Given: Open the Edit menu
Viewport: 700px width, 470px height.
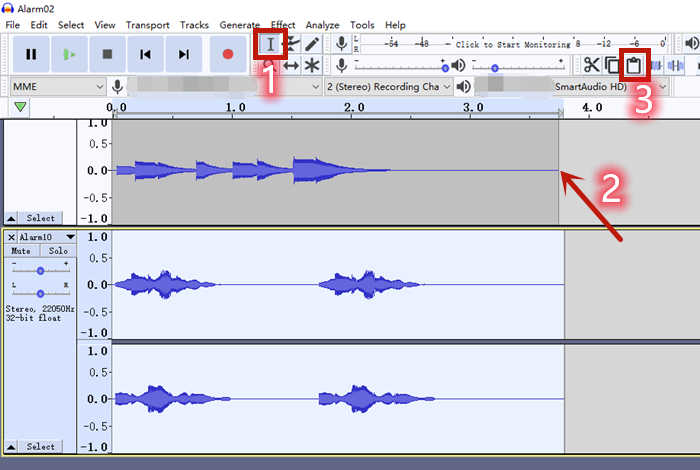Looking at the screenshot, I should pyautogui.click(x=39, y=25).
